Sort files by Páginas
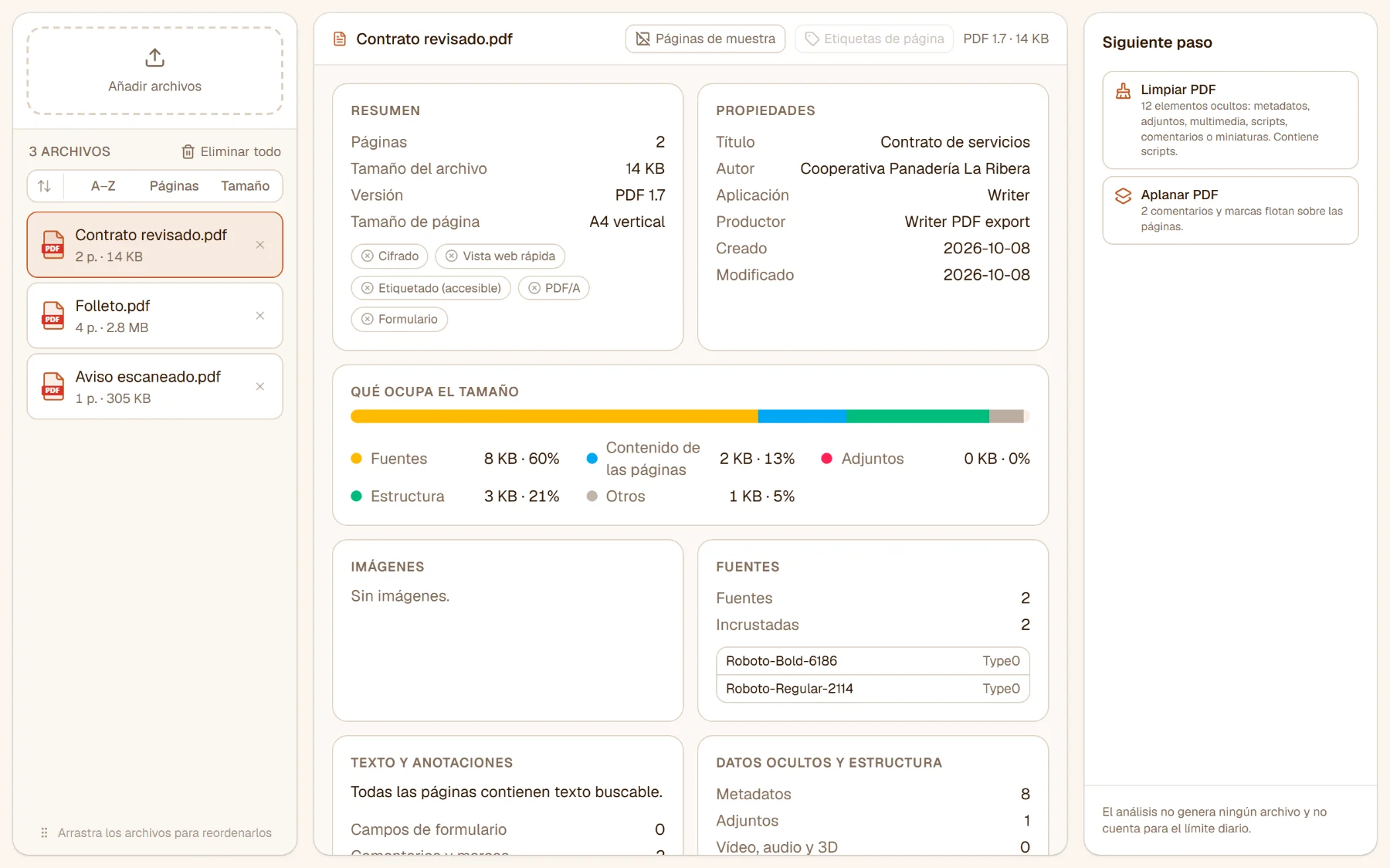The image size is (1390, 868). coord(174,186)
